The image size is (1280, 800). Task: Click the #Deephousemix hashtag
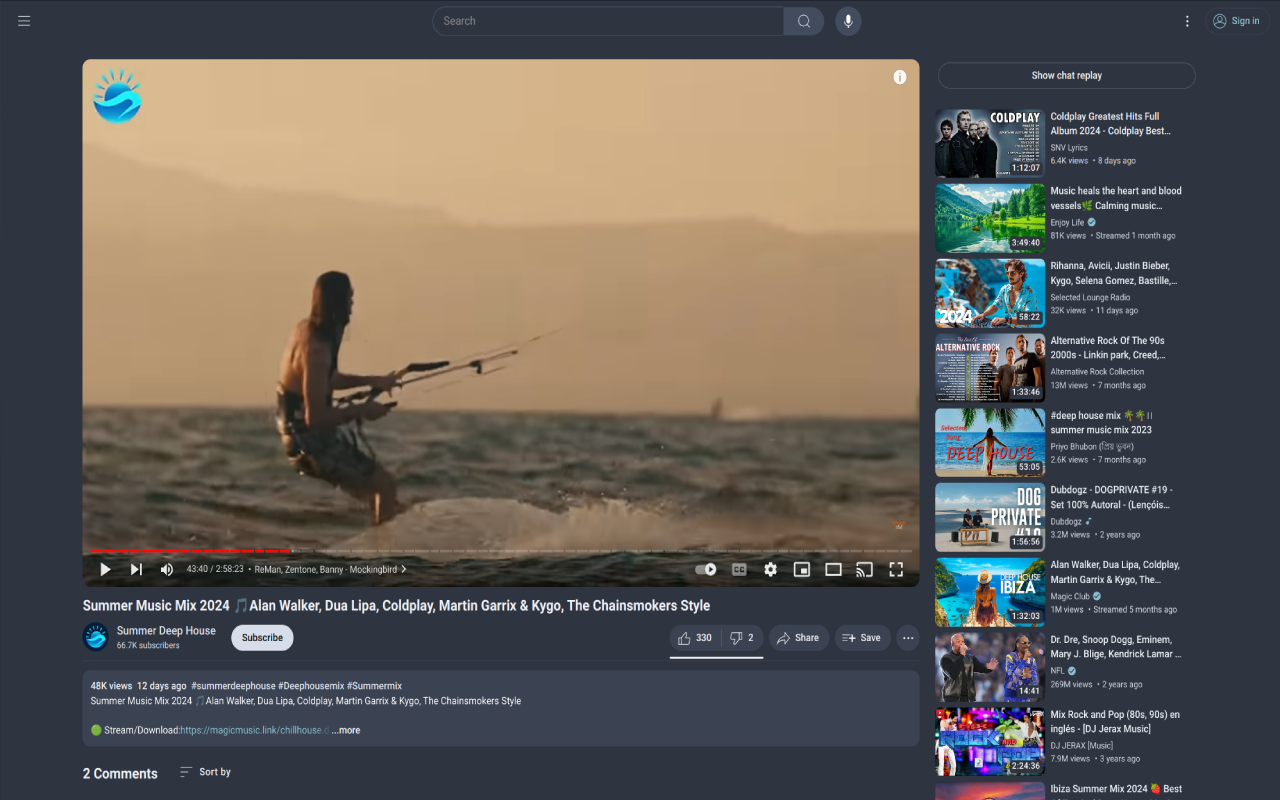[311, 686]
